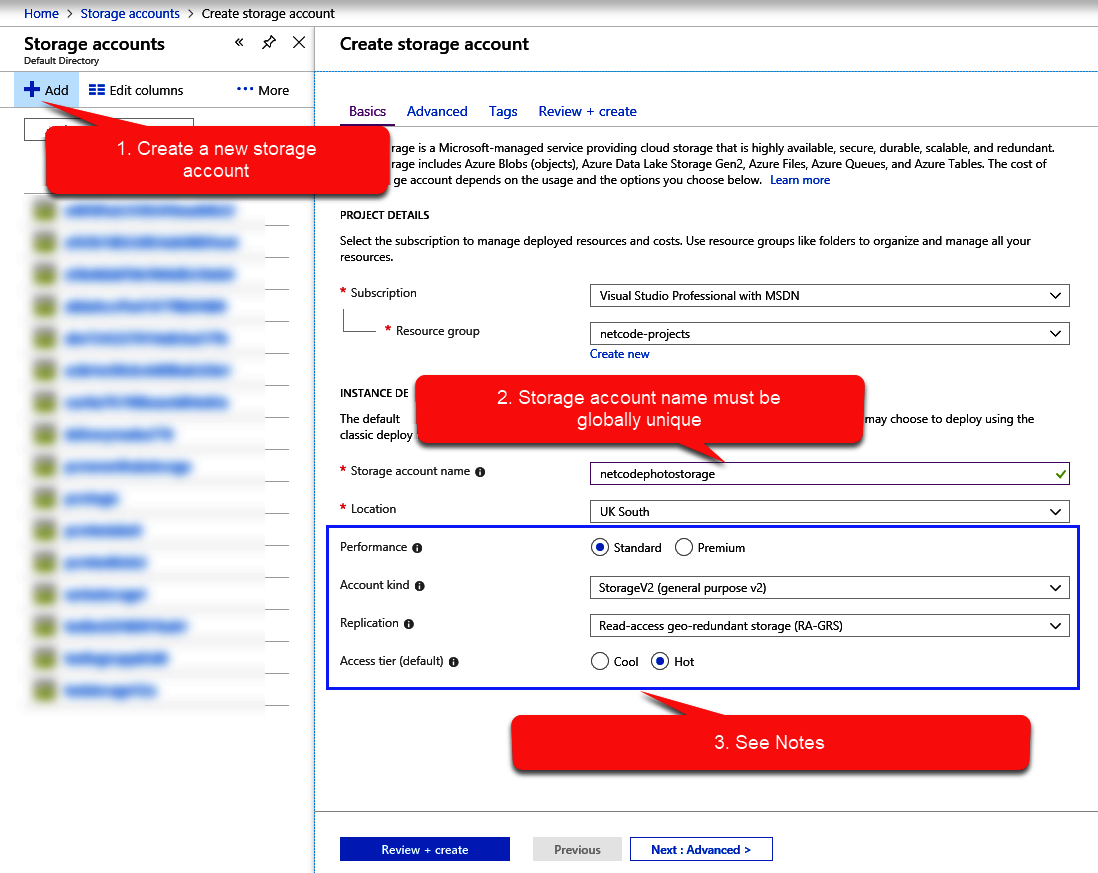Collapse the Storage accounts panel
Image resolution: width=1098 pixels, height=873 pixels.
click(x=239, y=42)
